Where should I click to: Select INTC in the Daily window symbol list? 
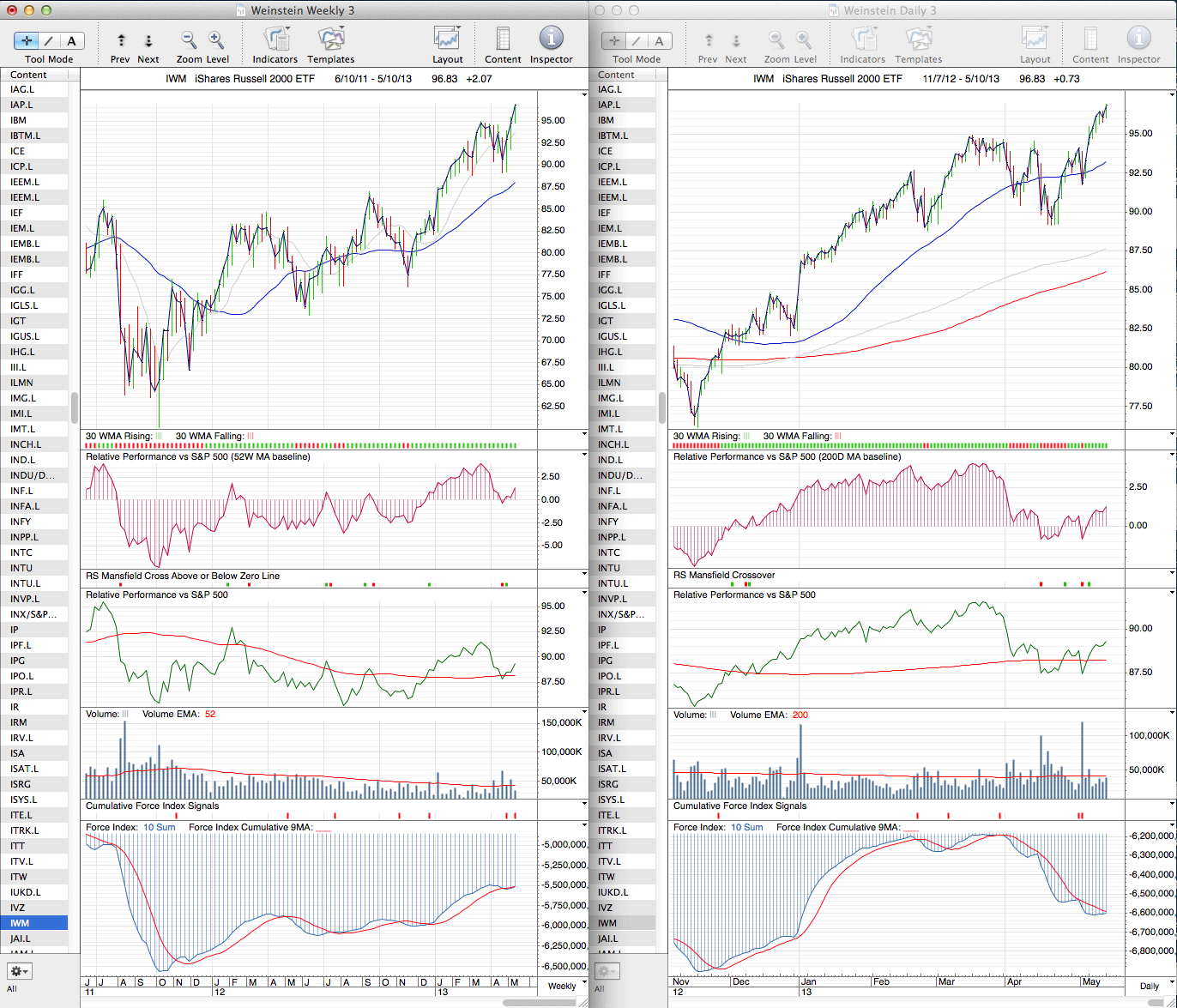pyautogui.click(x=609, y=552)
